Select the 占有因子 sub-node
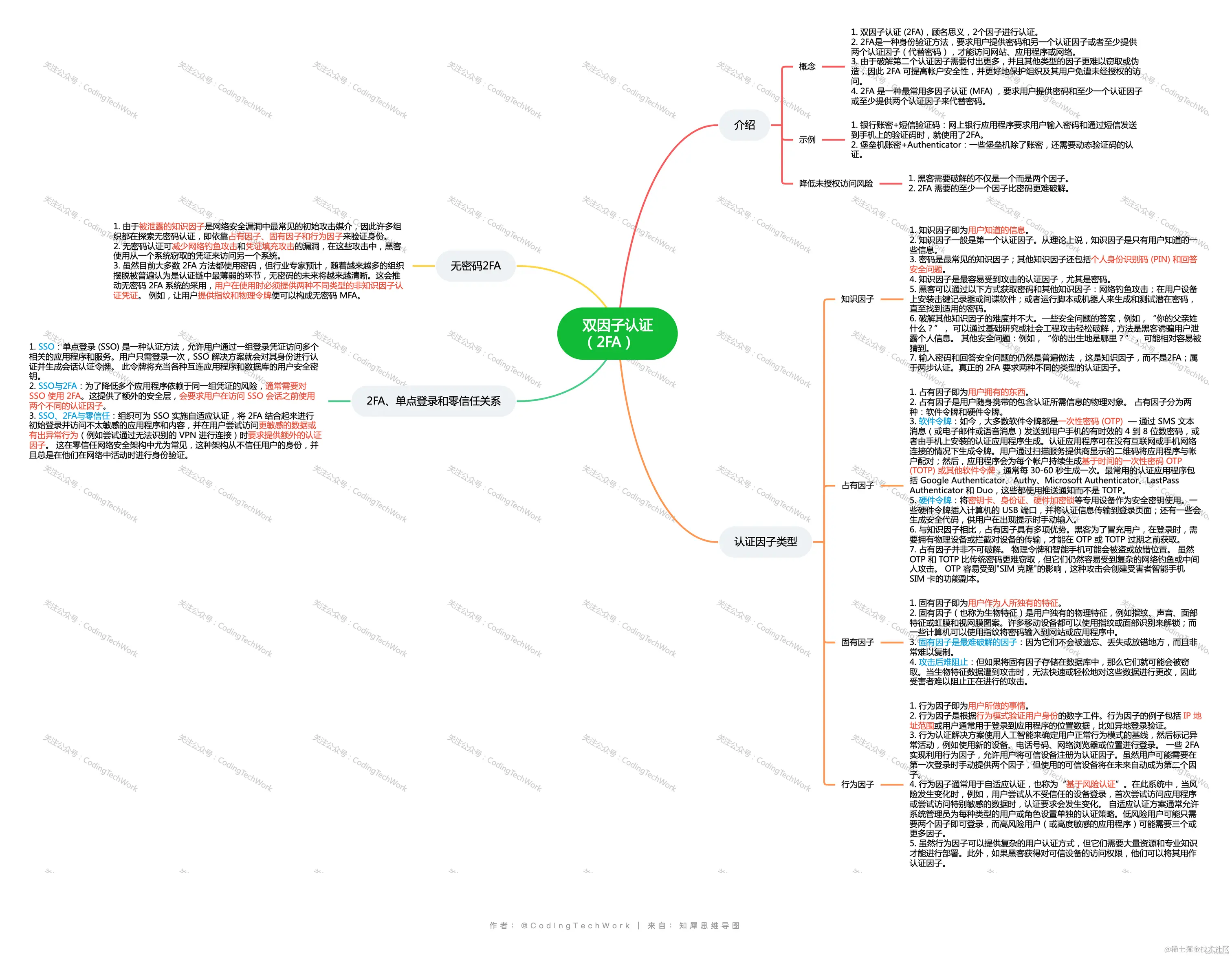 click(x=858, y=485)
